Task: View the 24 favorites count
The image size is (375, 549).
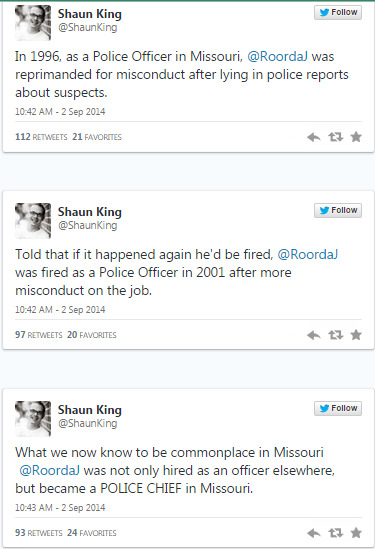Action: (92, 533)
